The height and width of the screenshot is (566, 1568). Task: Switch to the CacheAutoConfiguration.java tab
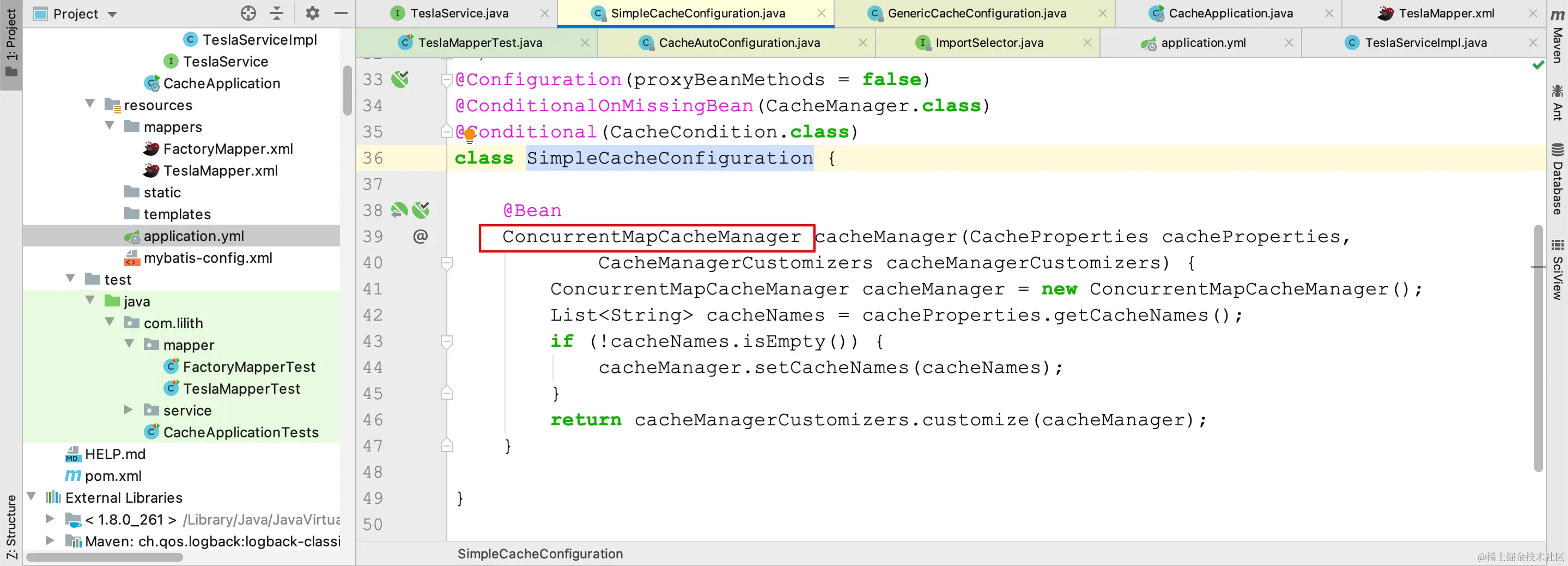click(739, 43)
